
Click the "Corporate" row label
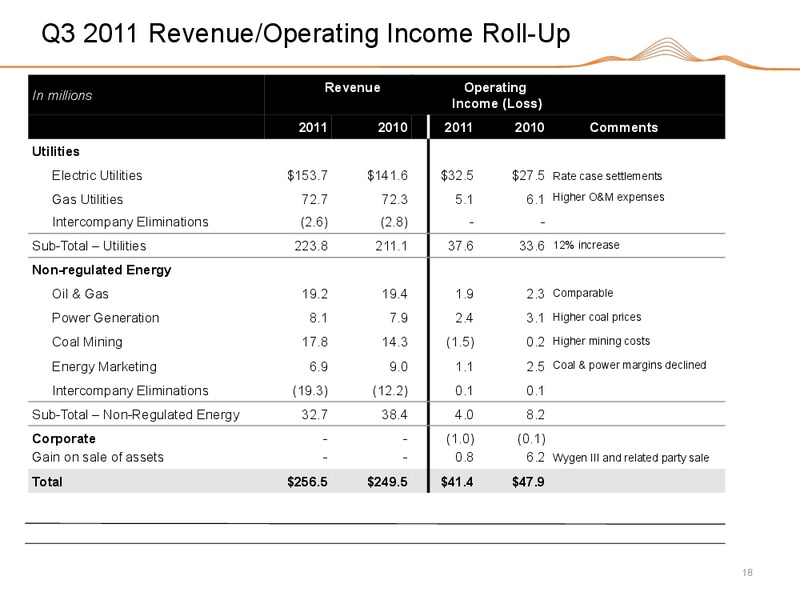click(x=64, y=439)
